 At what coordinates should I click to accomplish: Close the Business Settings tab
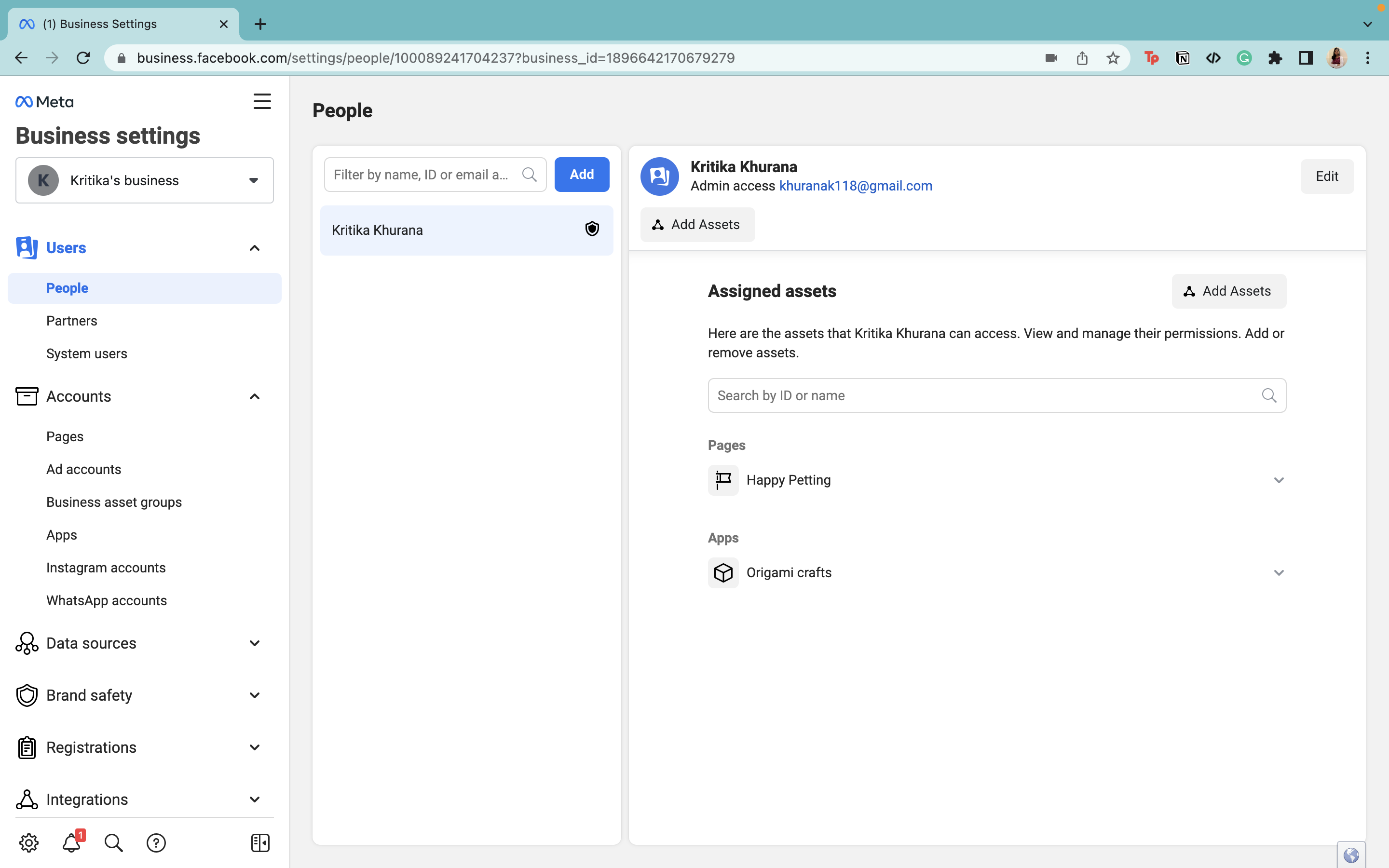click(x=224, y=24)
